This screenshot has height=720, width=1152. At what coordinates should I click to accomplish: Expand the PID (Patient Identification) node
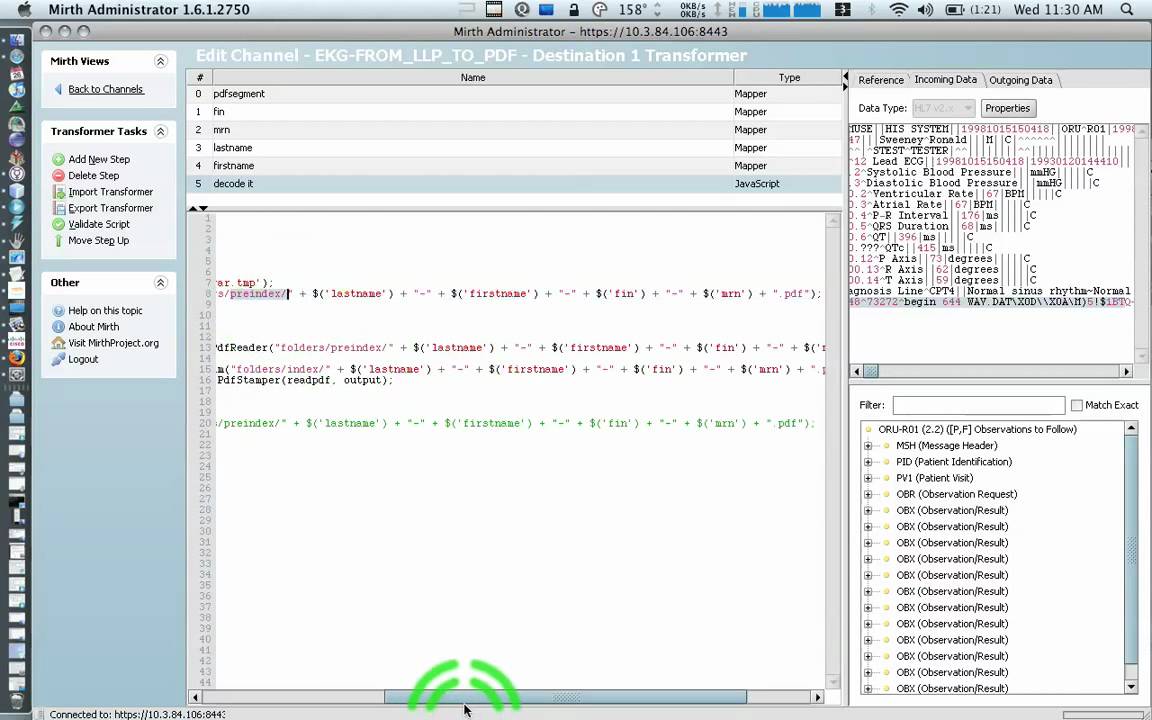point(868,462)
